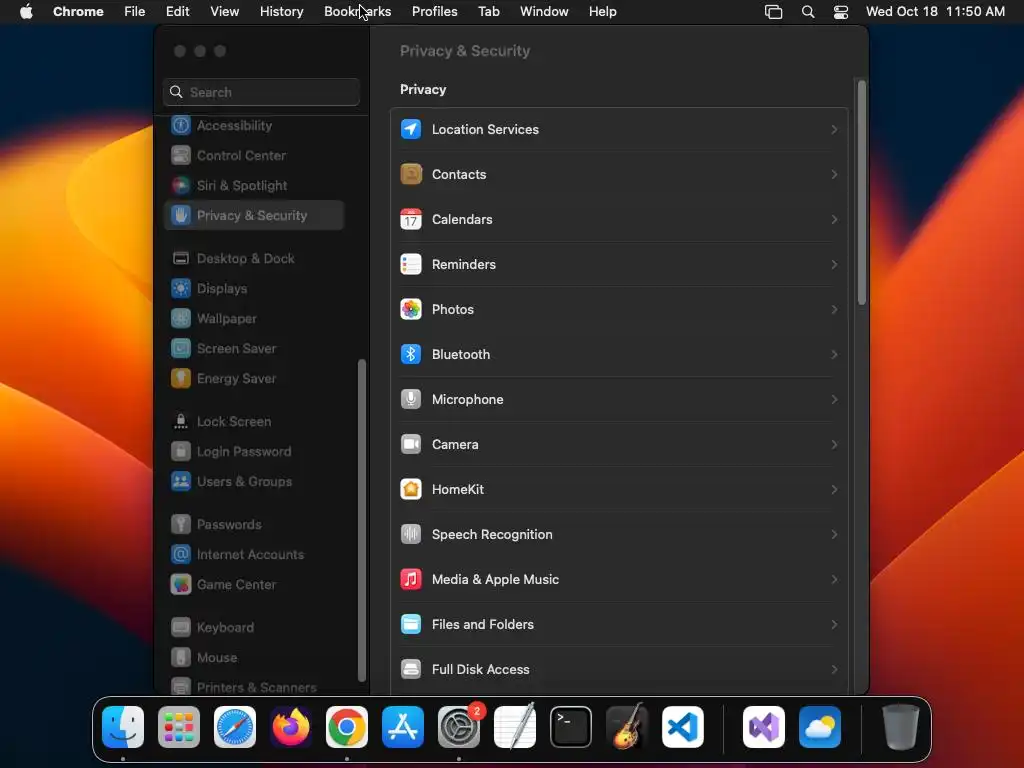Expand the Calendars row chevron
Image resolution: width=1024 pixels, height=768 pixels.
click(x=834, y=219)
